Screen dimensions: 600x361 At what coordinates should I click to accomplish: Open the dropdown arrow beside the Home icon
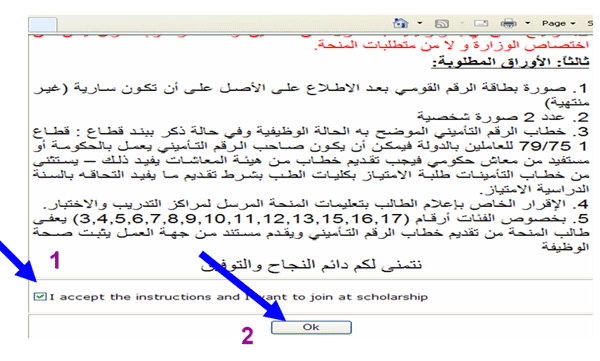(x=420, y=23)
